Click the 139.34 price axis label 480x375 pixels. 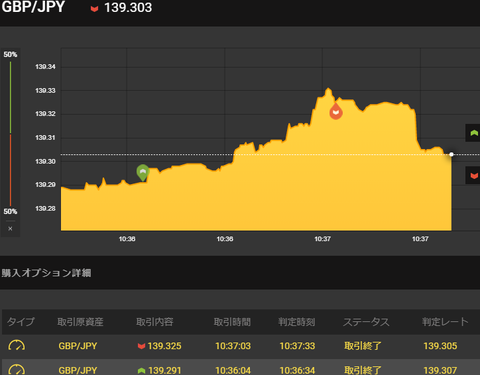[45, 67]
